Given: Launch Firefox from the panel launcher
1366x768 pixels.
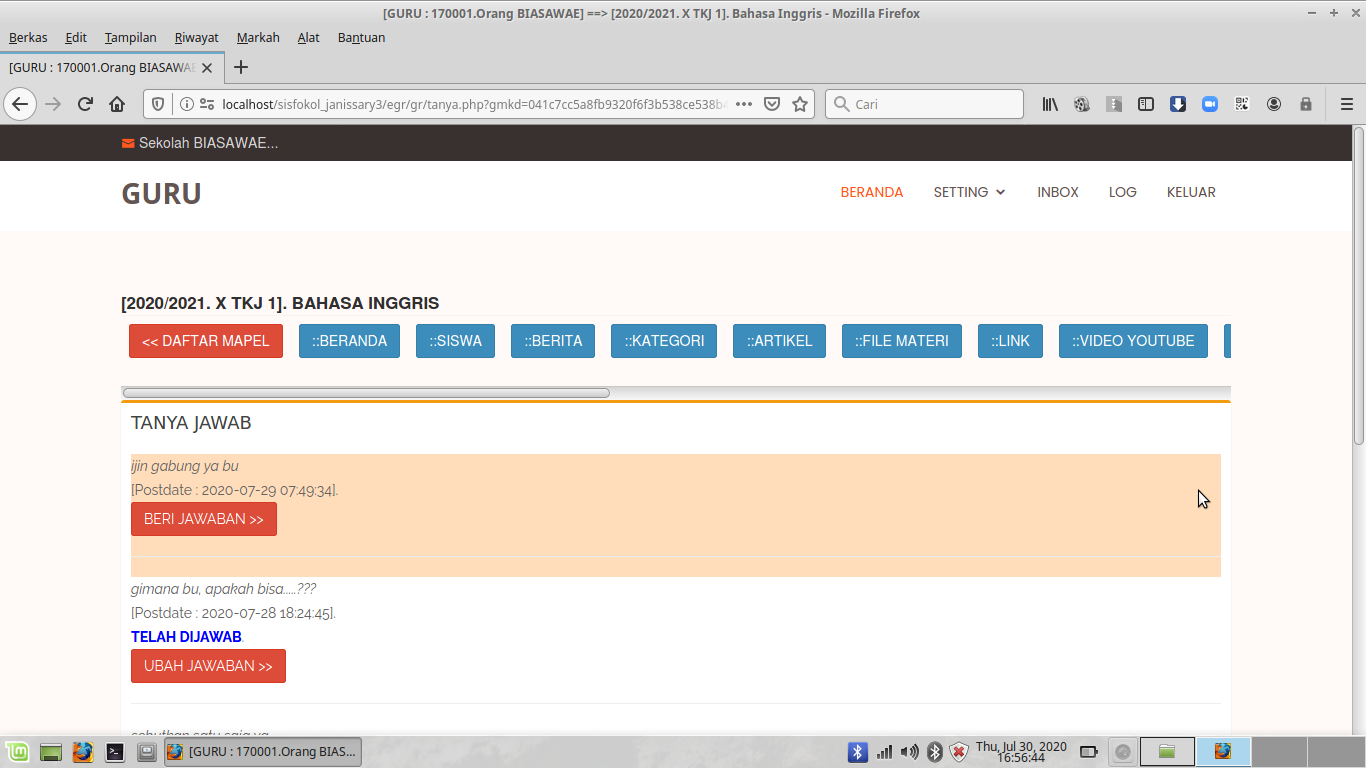Looking at the screenshot, I should tap(83, 751).
